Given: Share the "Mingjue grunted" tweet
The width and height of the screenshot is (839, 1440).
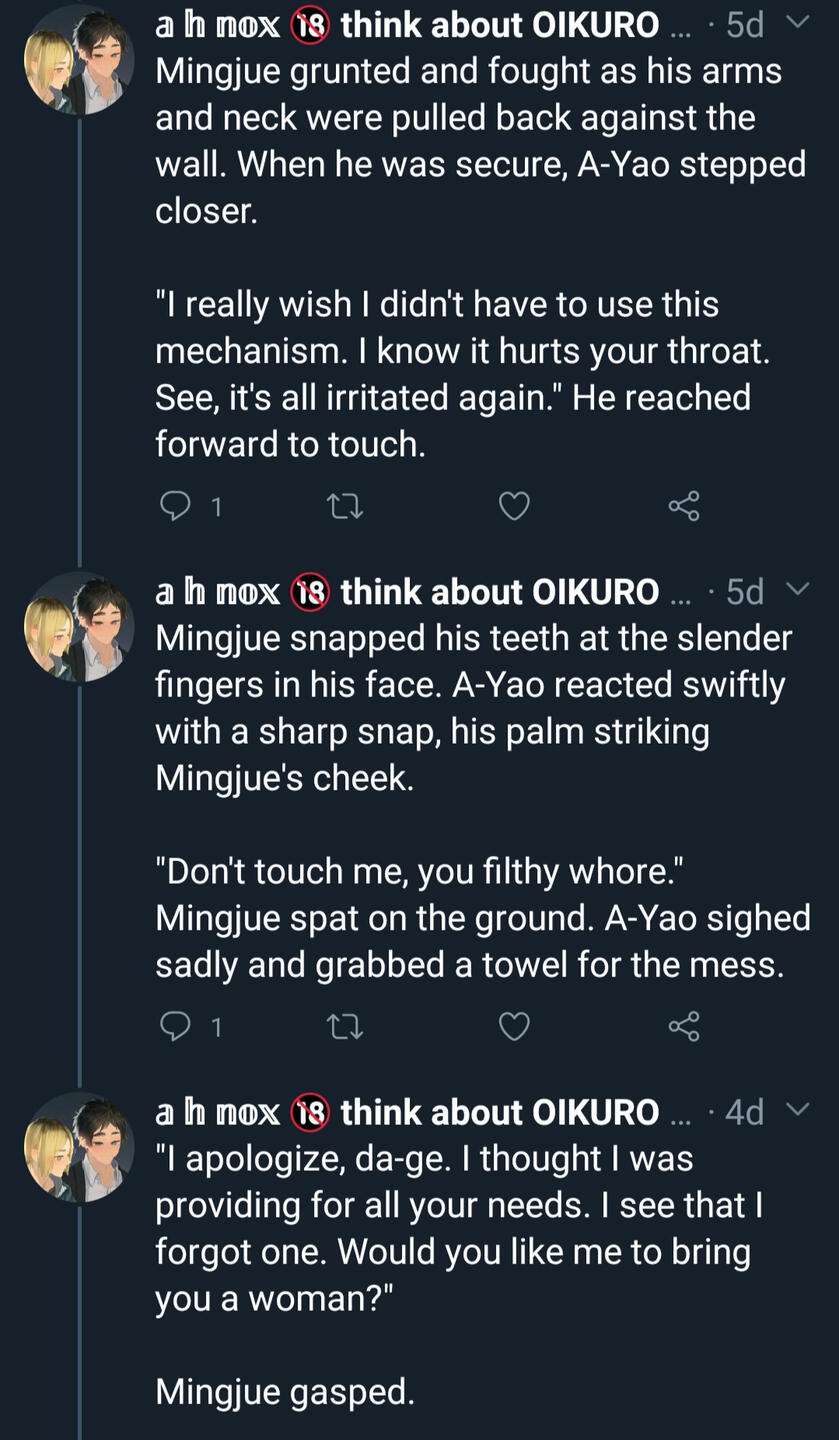Looking at the screenshot, I should click(684, 507).
